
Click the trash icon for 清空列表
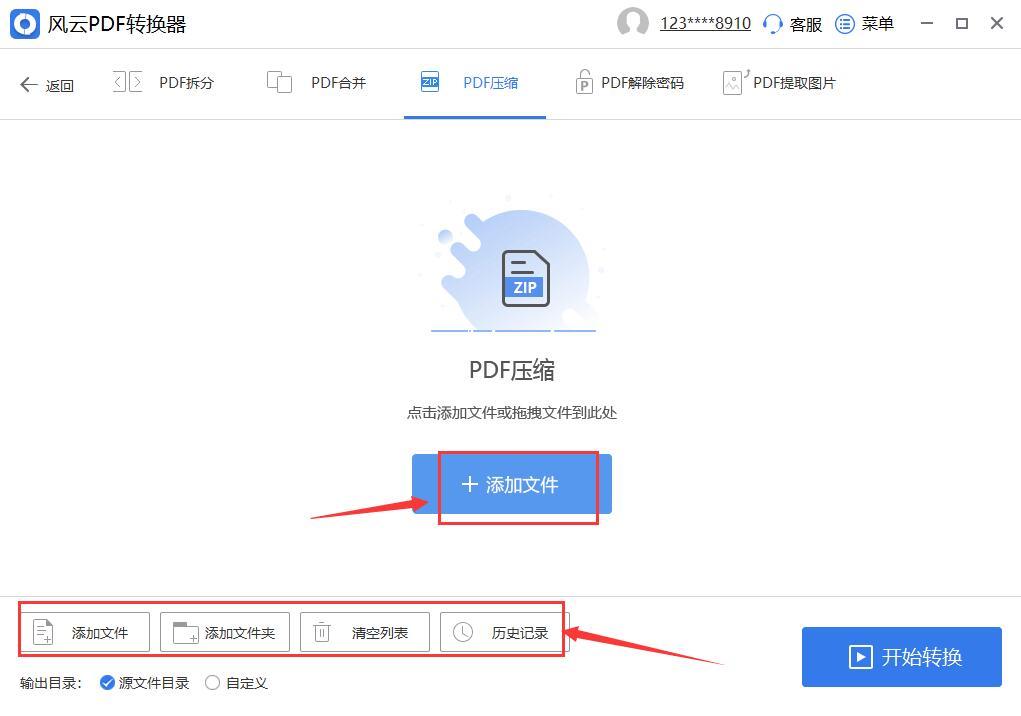[x=322, y=632]
